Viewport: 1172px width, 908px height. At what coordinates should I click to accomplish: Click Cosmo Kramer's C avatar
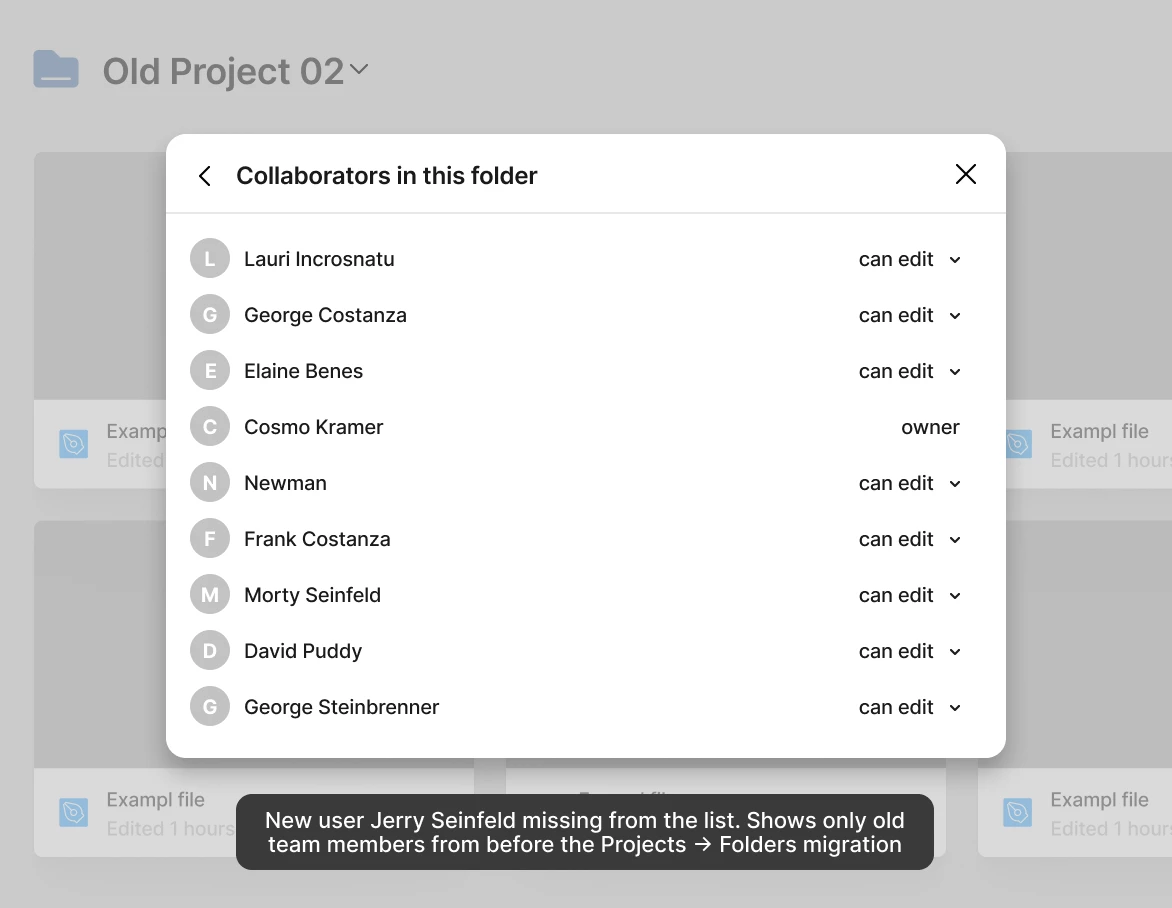[210, 427]
